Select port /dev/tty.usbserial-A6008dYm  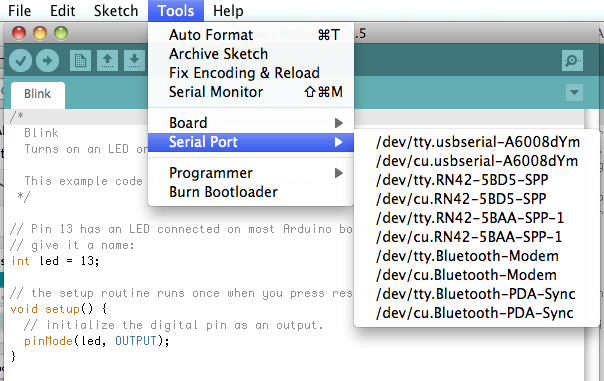tap(476, 142)
